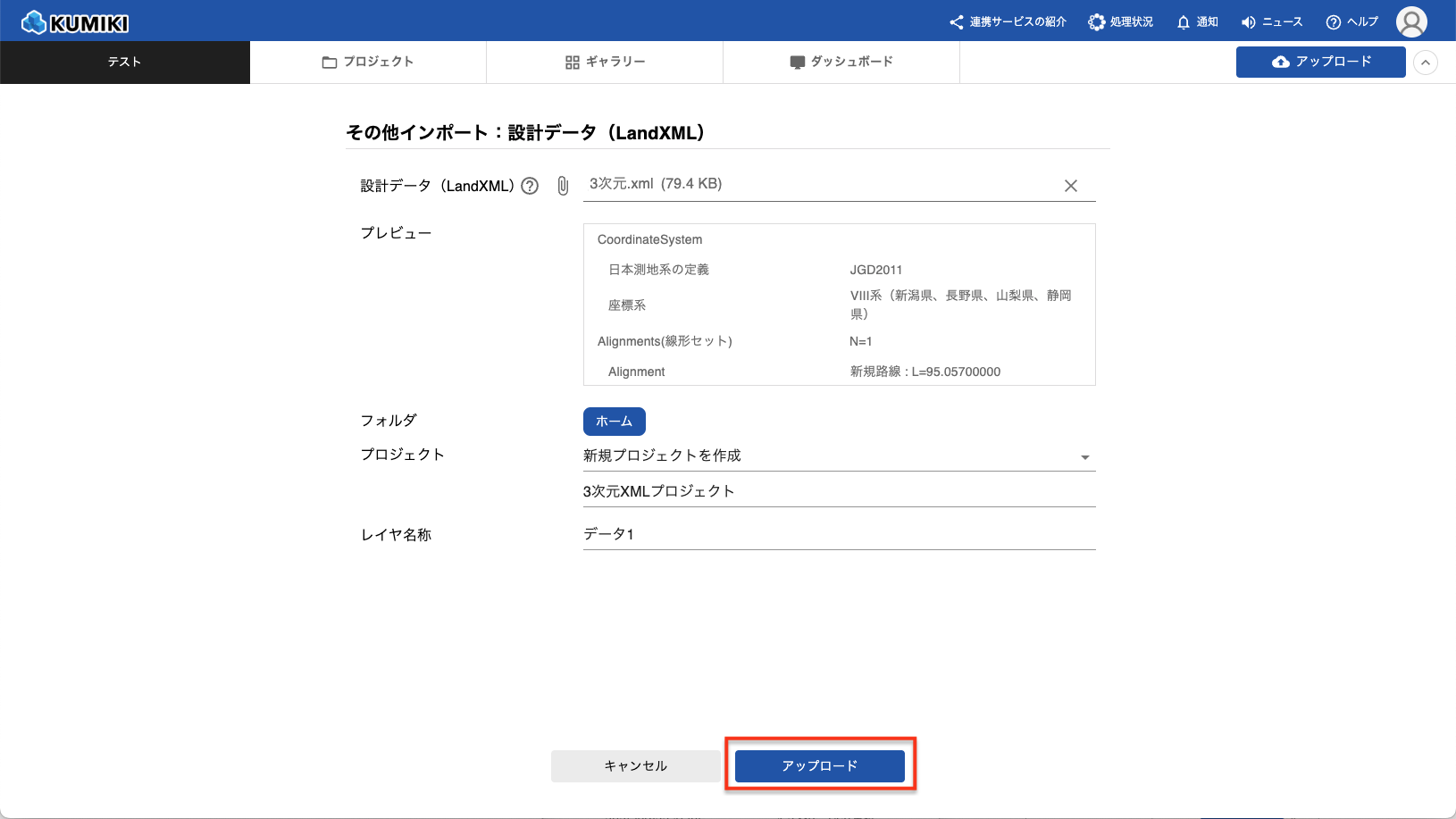Viewport: 1456px width, 819px height.
Task: Open the ダッシュボード tab
Action: pos(841,62)
